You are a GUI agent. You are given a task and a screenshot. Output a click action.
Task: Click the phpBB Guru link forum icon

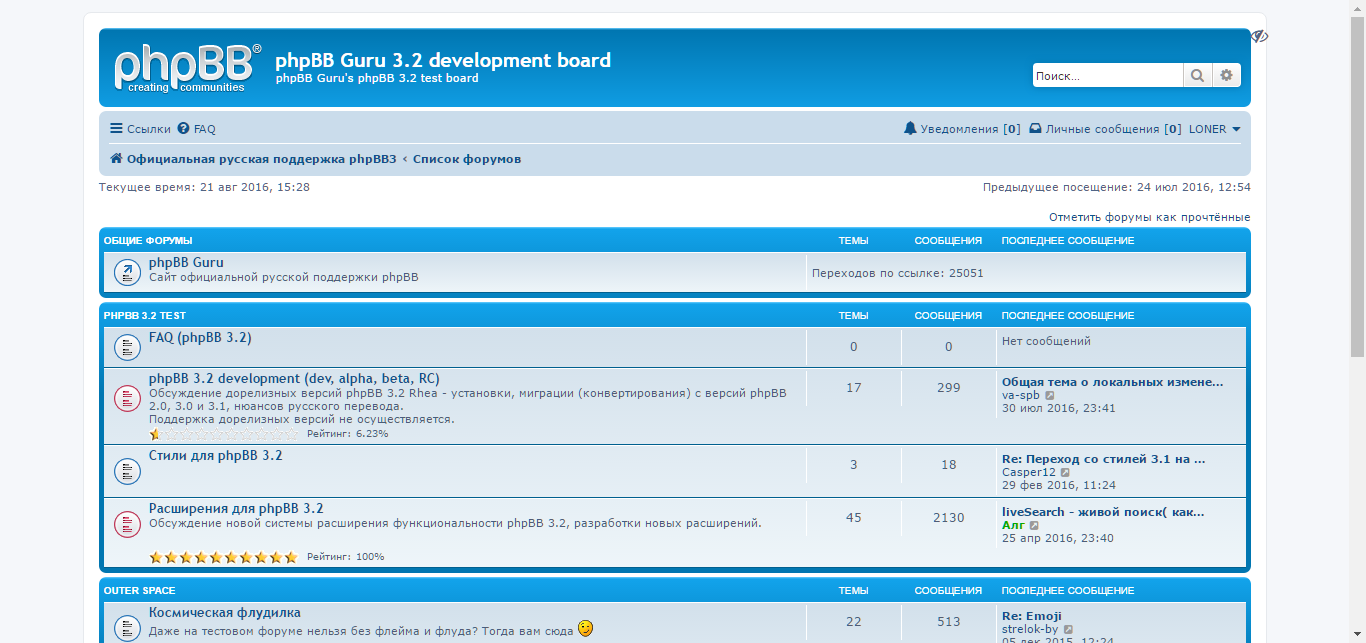[x=127, y=272]
